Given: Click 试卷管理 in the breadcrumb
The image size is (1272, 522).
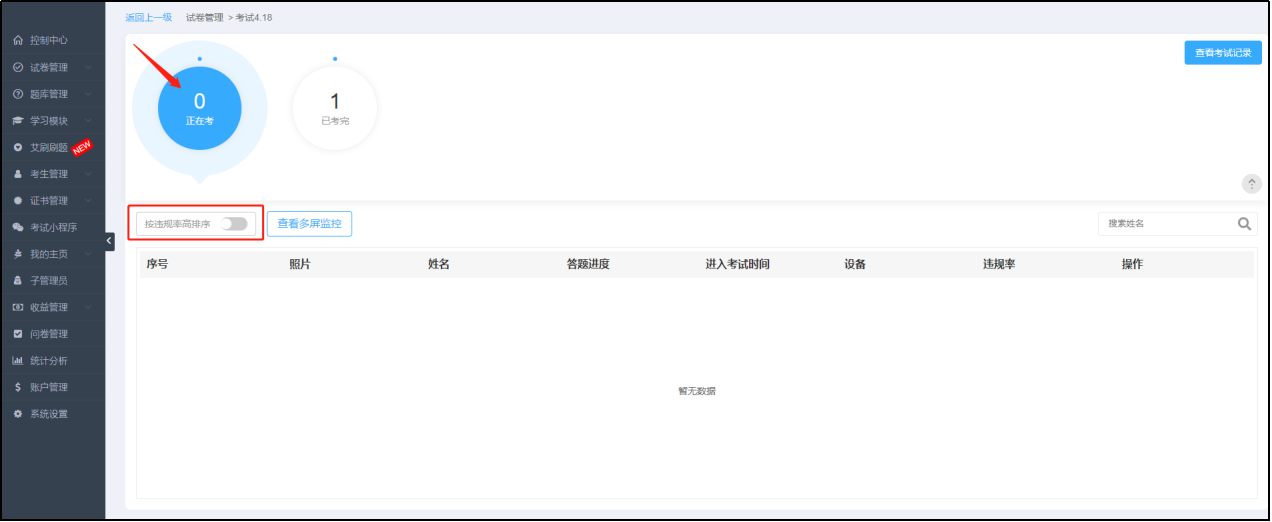Looking at the screenshot, I should (205, 18).
